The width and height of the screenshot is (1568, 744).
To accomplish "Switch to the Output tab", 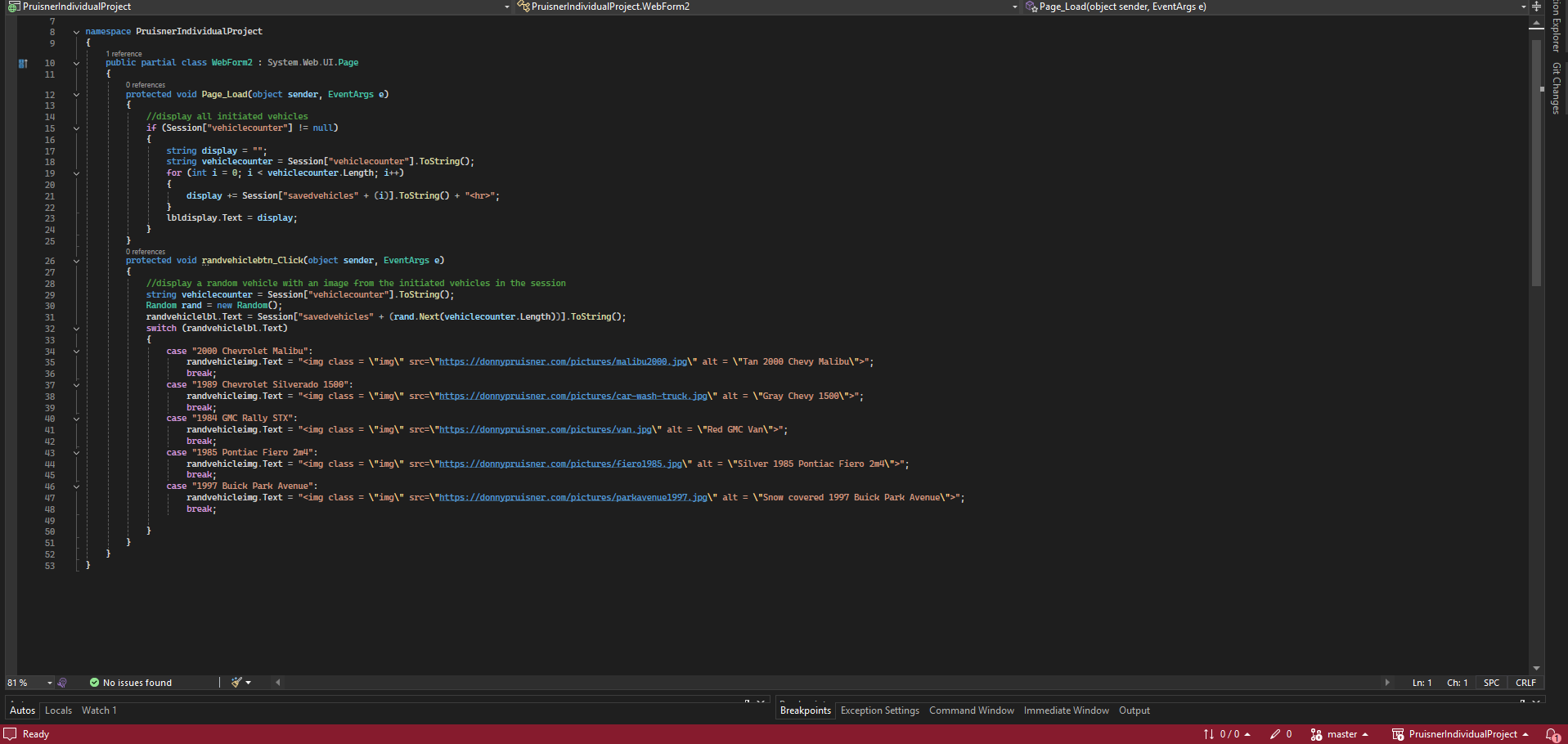I will point(1134,710).
